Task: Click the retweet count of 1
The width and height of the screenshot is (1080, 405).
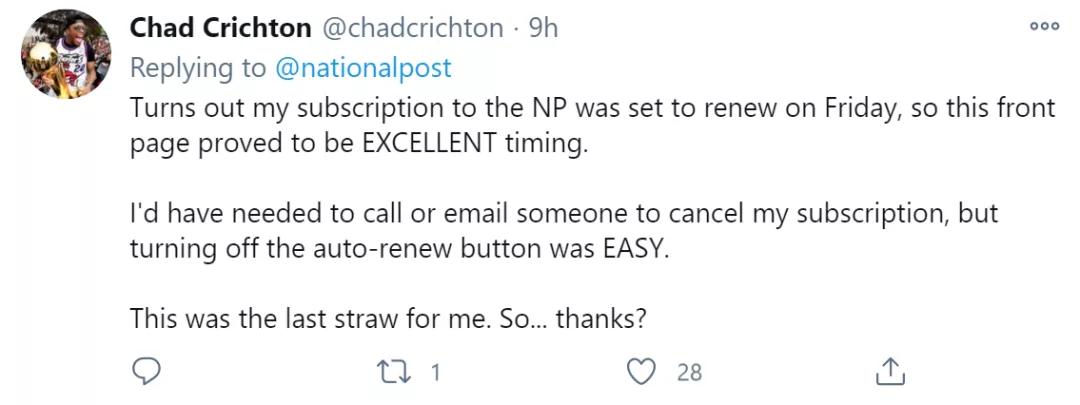Action: (x=435, y=373)
